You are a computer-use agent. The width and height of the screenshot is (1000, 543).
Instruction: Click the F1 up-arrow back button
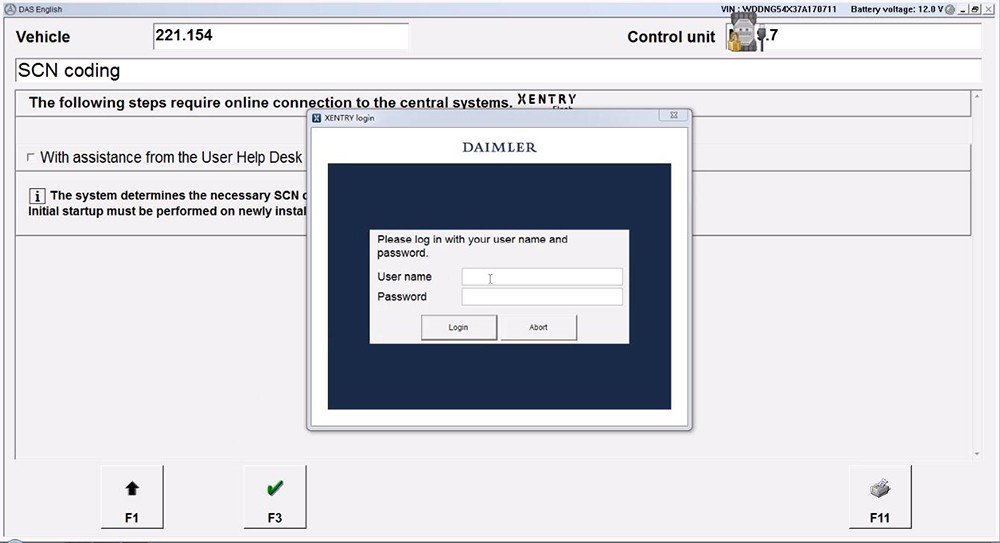point(132,497)
